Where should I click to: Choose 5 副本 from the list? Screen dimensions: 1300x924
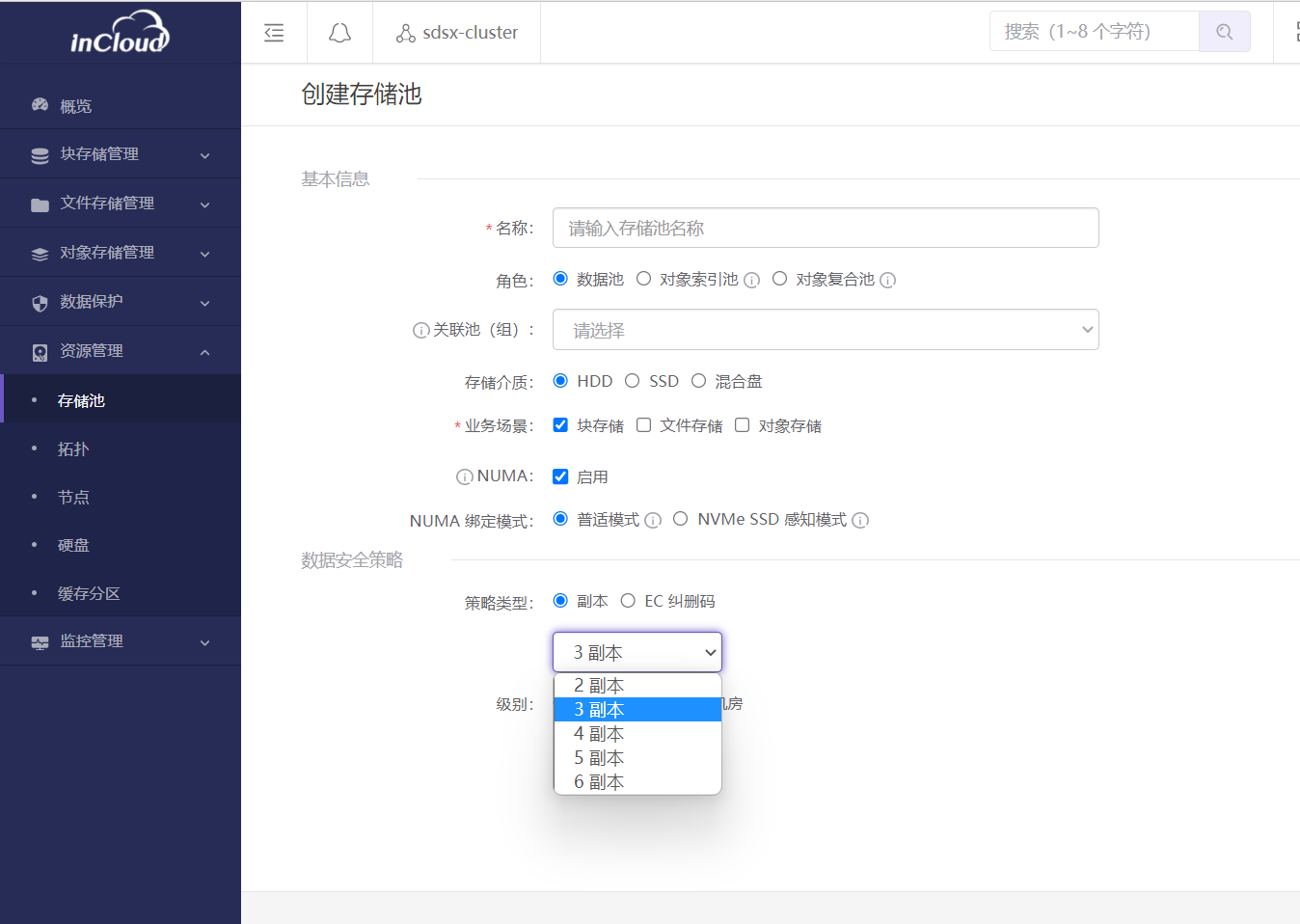[x=637, y=758]
